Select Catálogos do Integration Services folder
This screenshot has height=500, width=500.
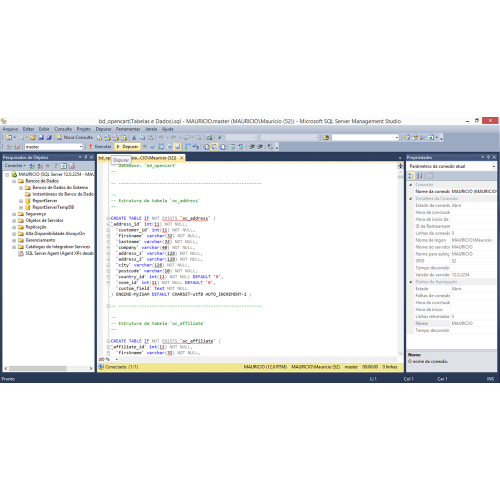[x=54, y=247]
